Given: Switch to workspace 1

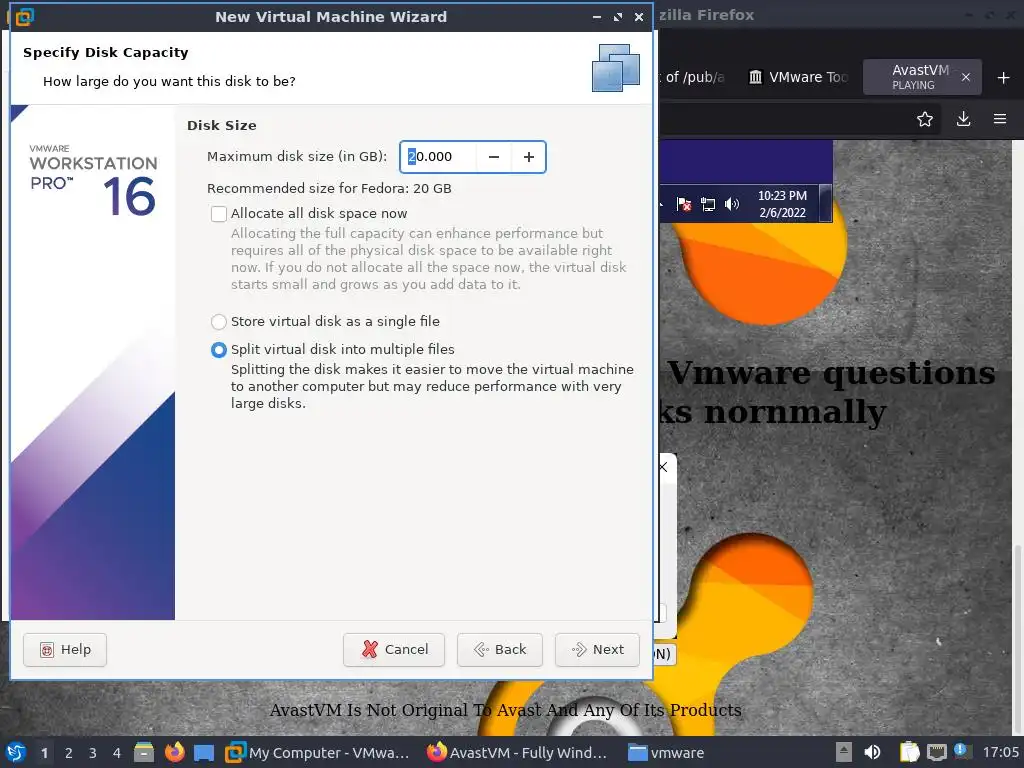Looking at the screenshot, I should coord(44,753).
